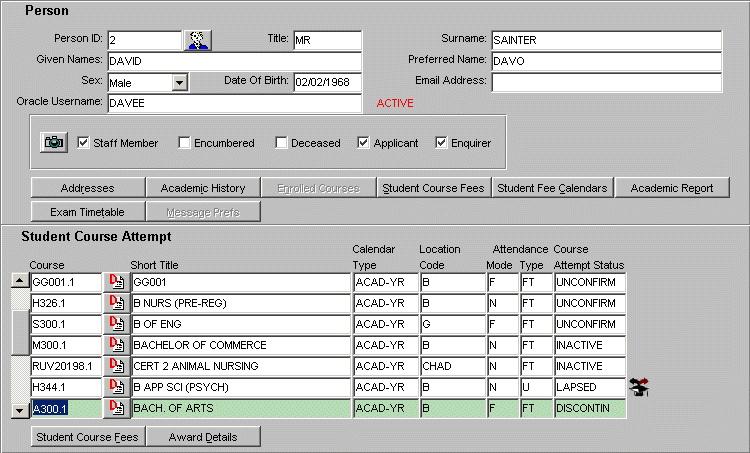Image resolution: width=750 pixels, height=453 pixels.
Task: Click the person lookup icon beside Person ID
Action: (x=197, y=40)
